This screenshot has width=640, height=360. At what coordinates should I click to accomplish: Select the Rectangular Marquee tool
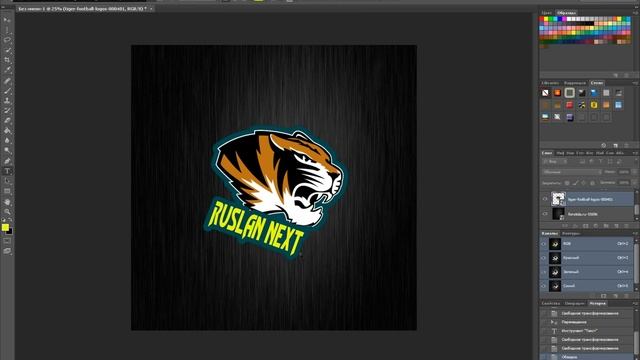[x=7, y=30]
